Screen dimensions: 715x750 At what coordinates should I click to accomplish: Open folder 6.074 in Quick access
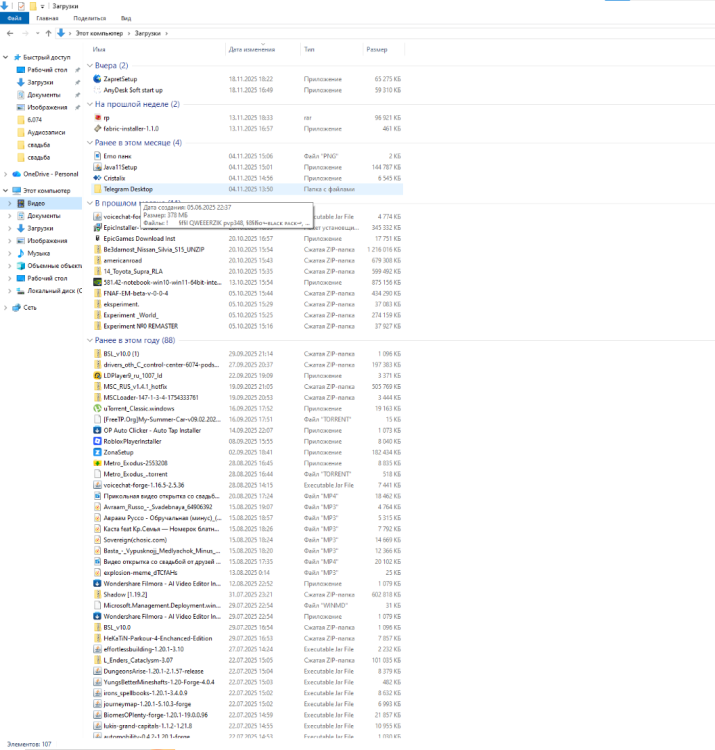34,120
